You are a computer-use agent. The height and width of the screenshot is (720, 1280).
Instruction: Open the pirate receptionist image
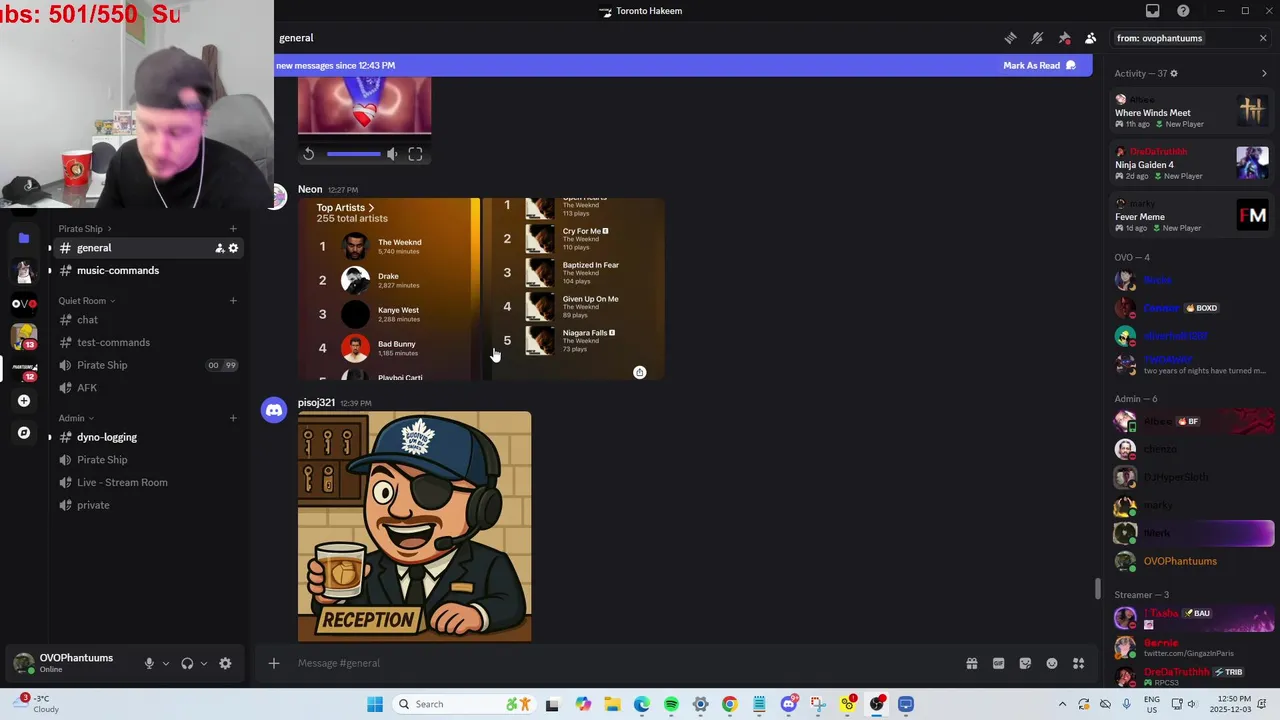coord(415,526)
